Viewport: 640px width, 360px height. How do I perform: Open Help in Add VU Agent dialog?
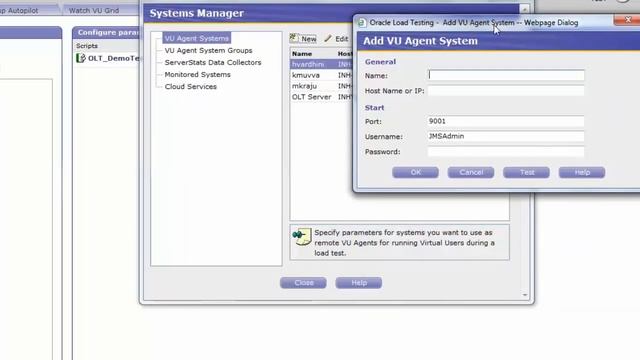[x=582, y=172]
